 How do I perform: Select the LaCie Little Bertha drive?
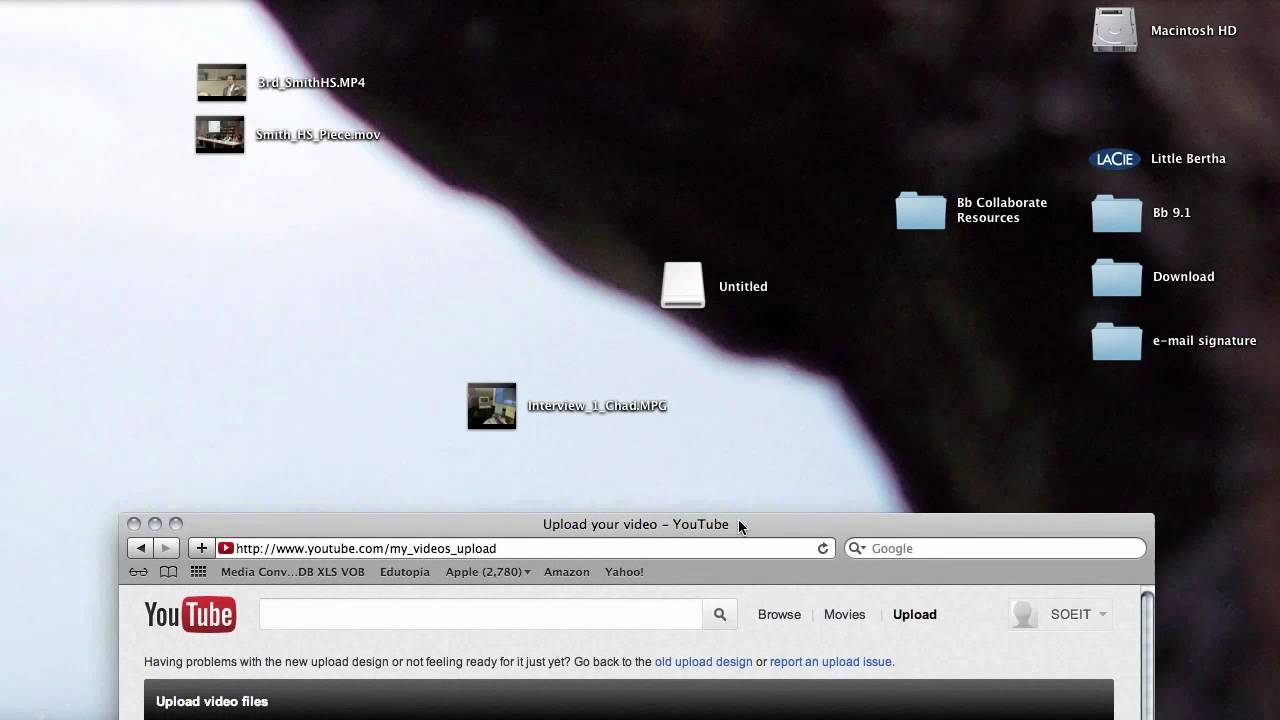click(1114, 159)
